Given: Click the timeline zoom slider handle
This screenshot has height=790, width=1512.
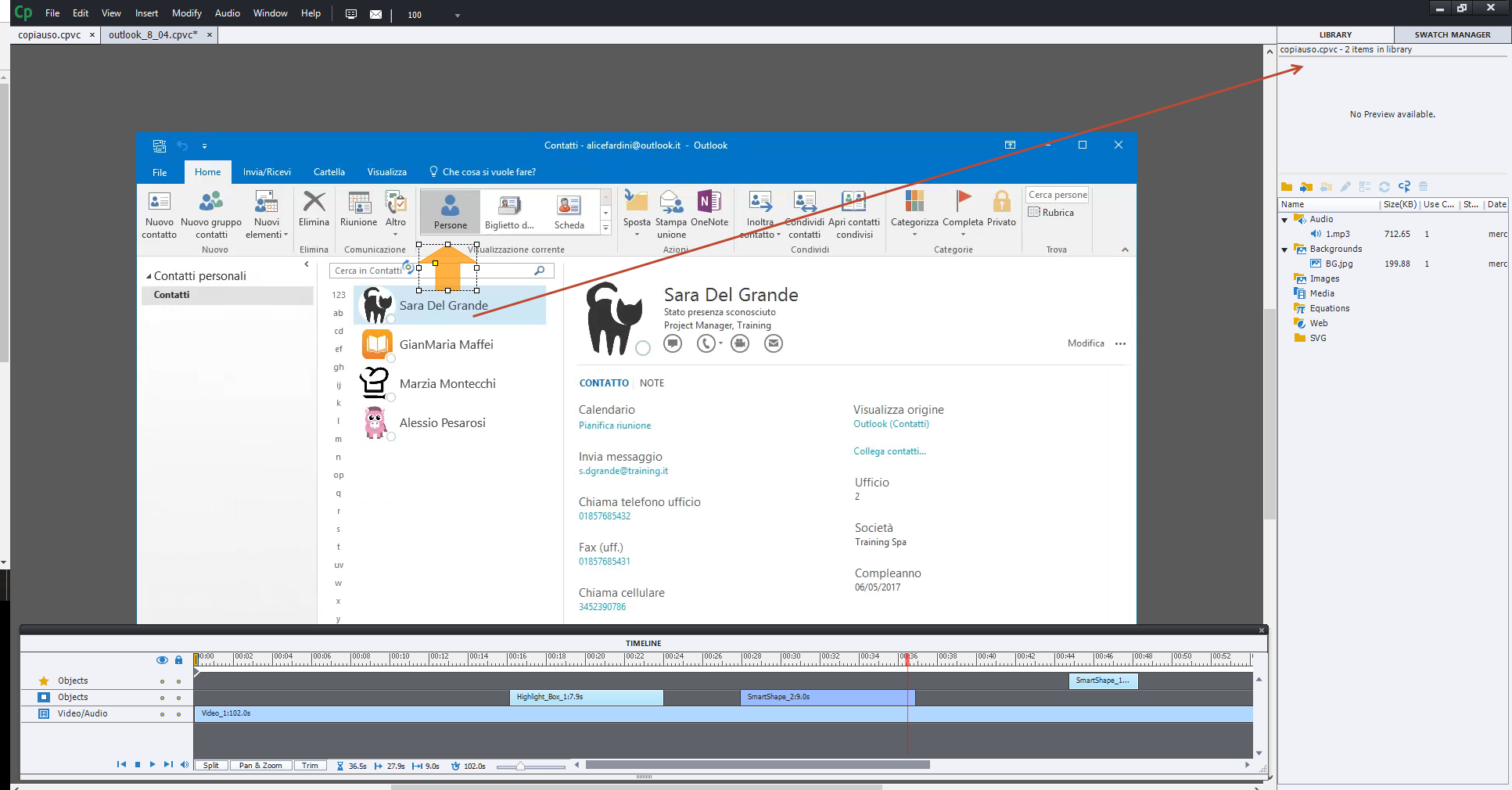Looking at the screenshot, I should [x=520, y=767].
